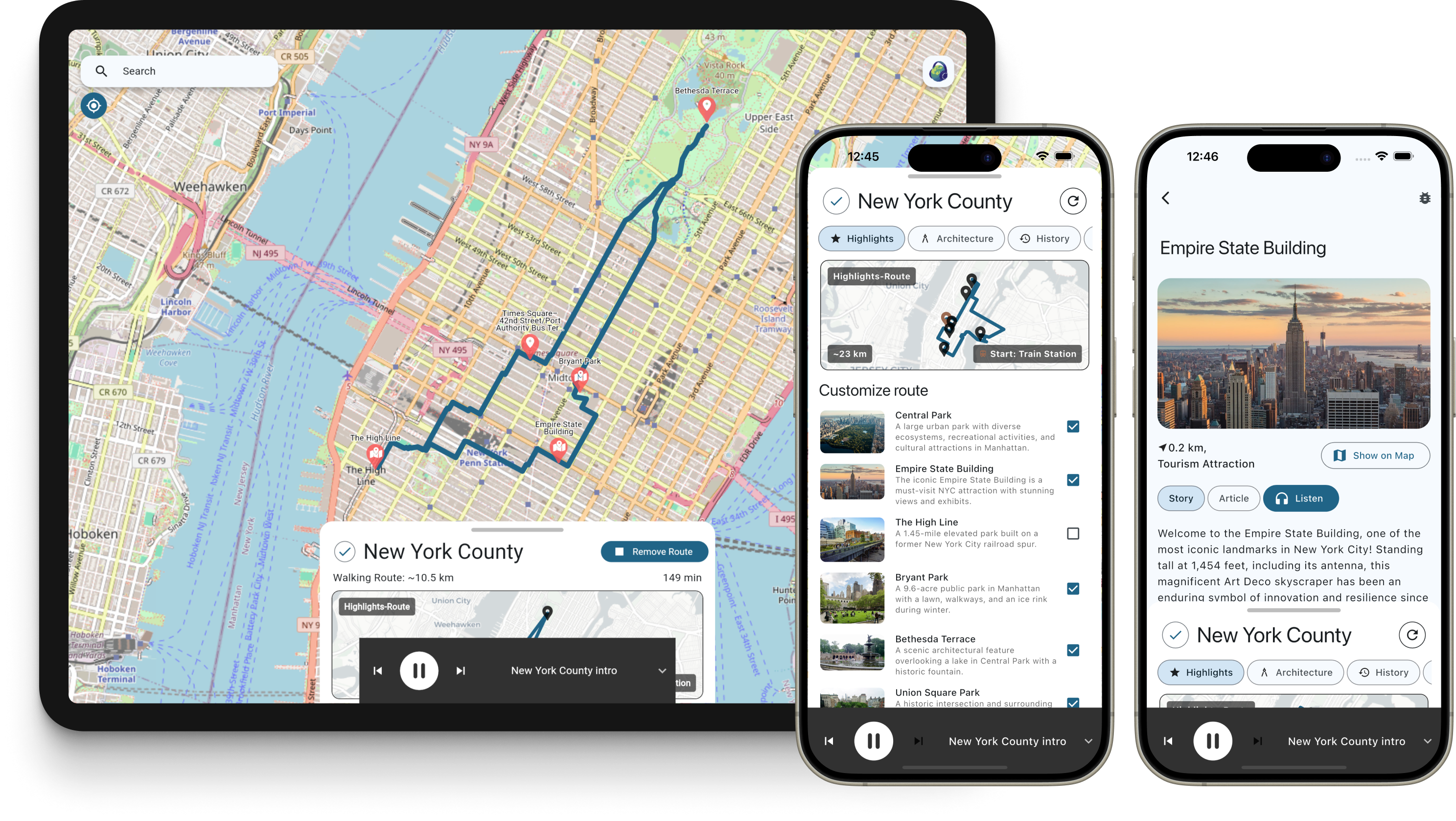Viewport: 1456px width, 821px height.
Task: Click the History clock icon tab
Action: click(x=1044, y=239)
